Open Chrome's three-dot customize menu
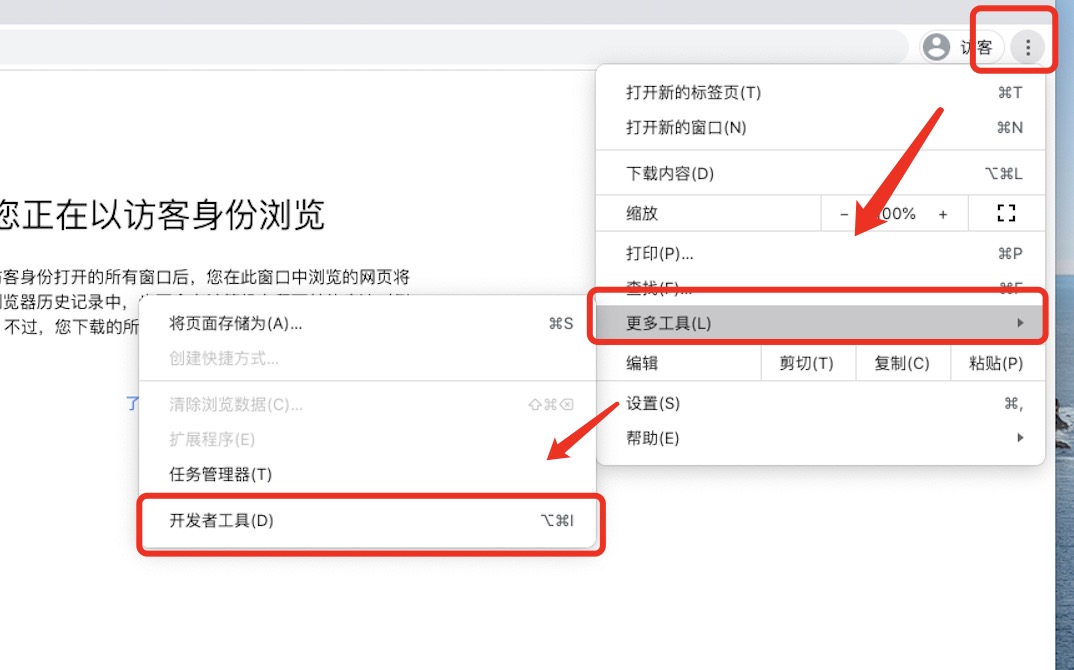This screenshot has width=1074, height=670. [1028, 46]
